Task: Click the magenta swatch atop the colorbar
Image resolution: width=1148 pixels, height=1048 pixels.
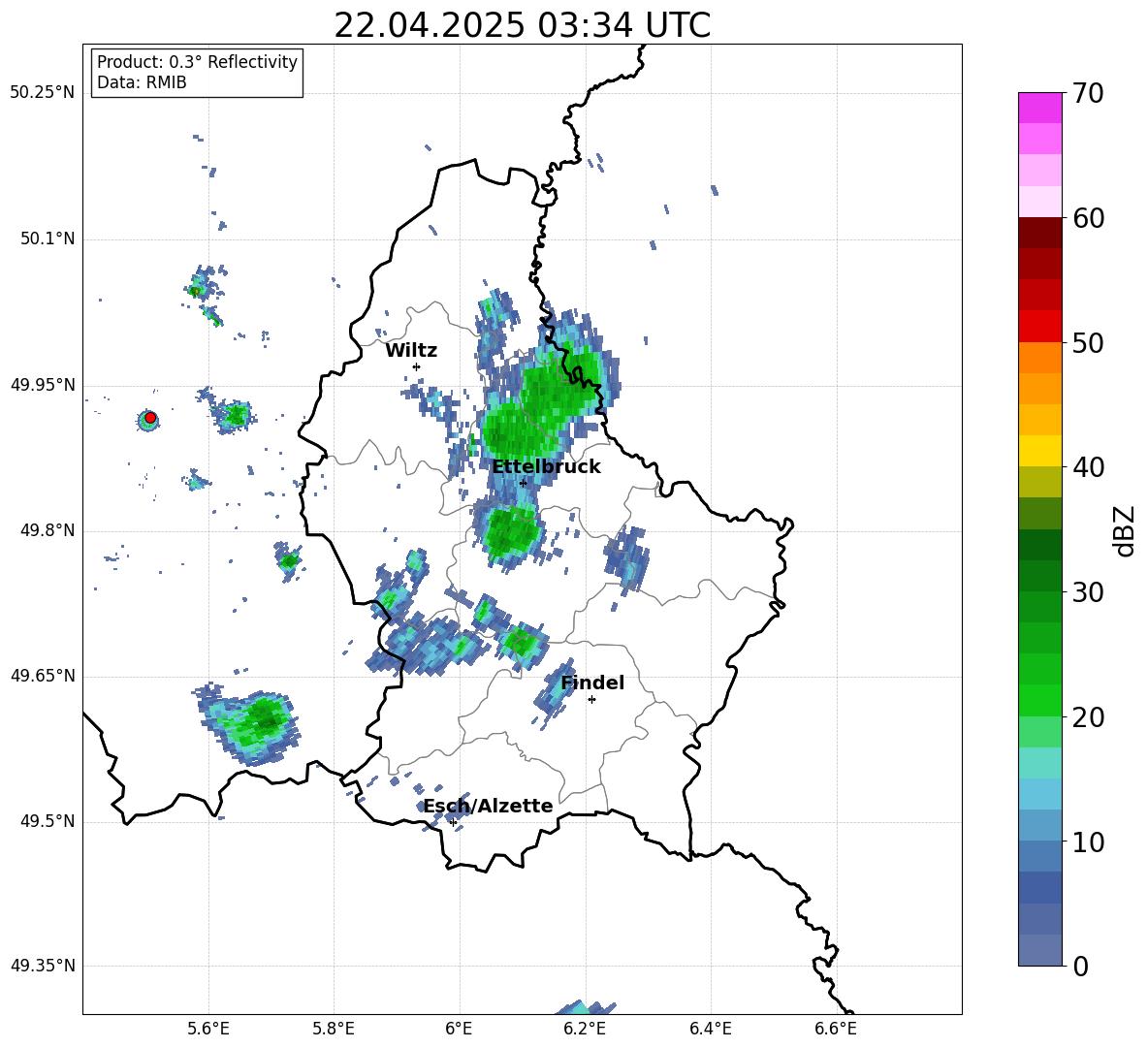Action: tap(1039, 108)
